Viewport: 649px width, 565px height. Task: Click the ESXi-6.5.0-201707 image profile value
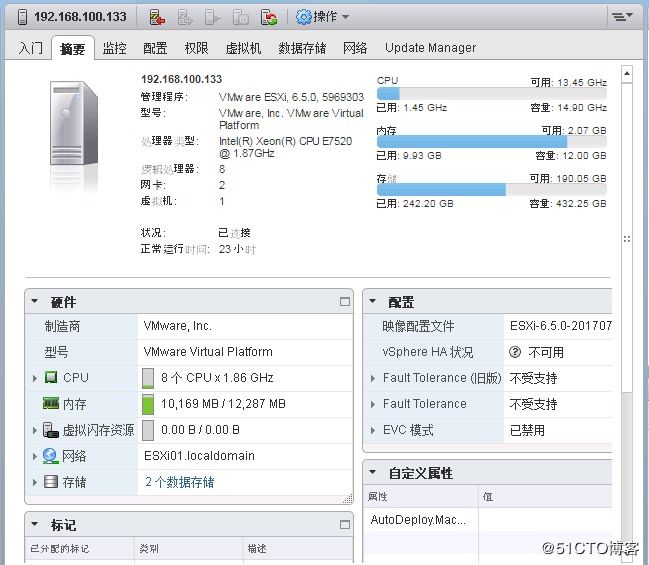tap(561, 326)
